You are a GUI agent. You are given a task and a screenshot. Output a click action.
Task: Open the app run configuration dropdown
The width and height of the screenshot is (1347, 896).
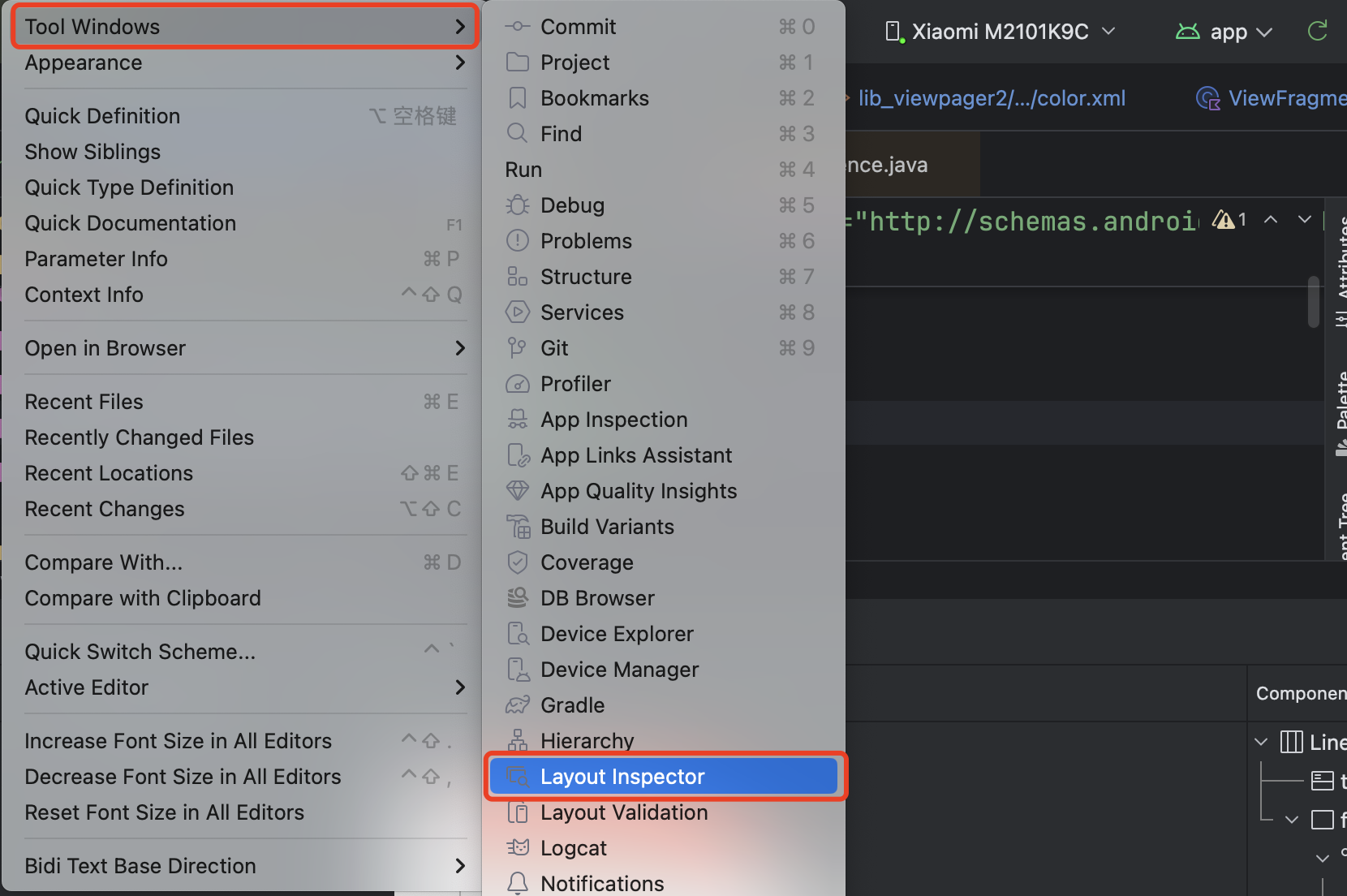point(1224,32)
